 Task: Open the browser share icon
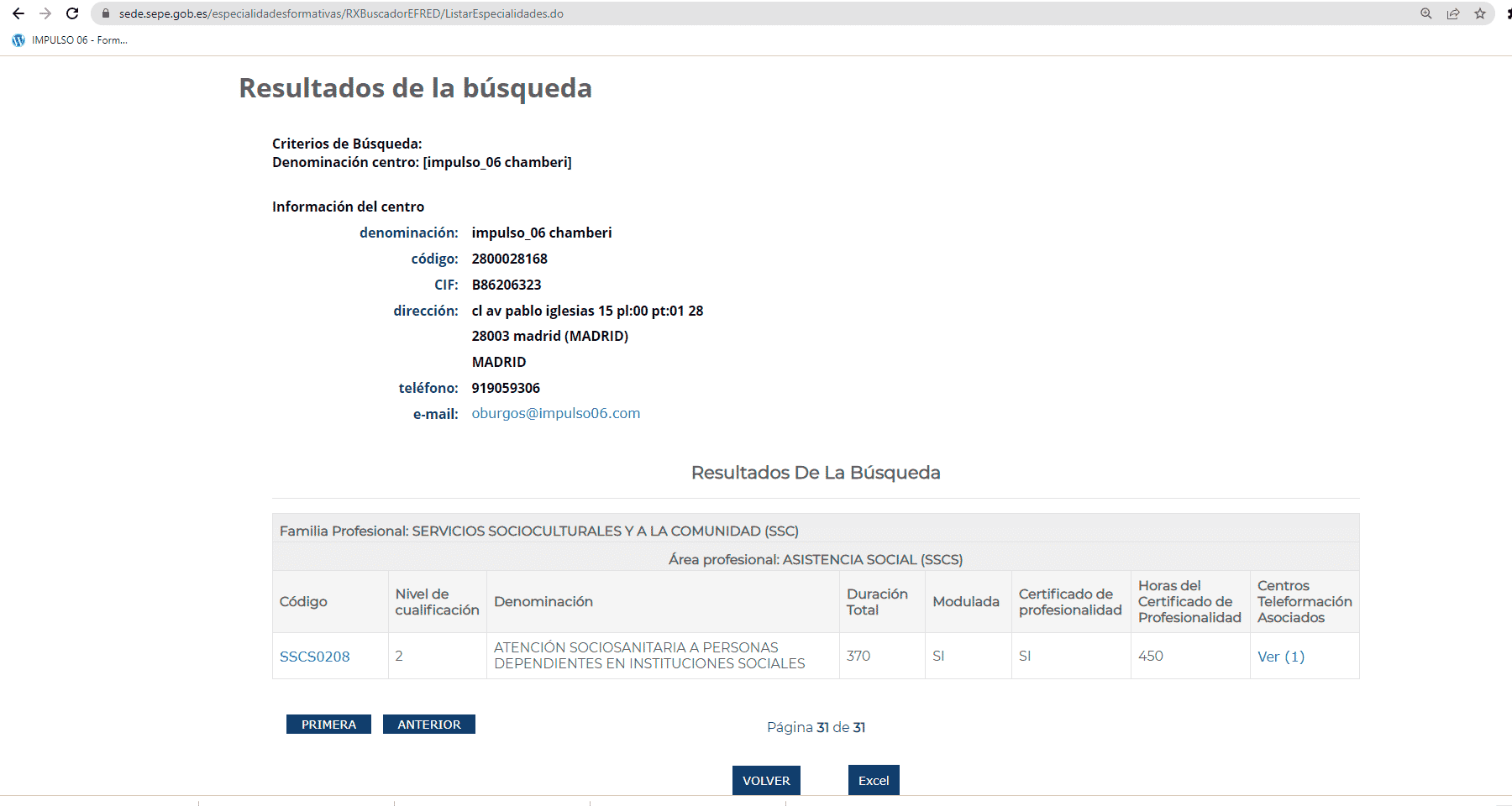[1453, 13]
